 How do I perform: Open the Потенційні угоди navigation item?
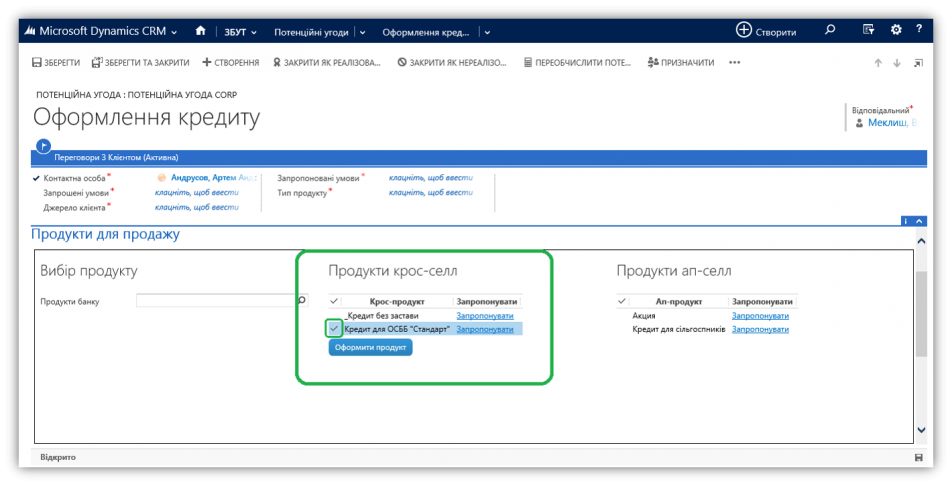311,31
